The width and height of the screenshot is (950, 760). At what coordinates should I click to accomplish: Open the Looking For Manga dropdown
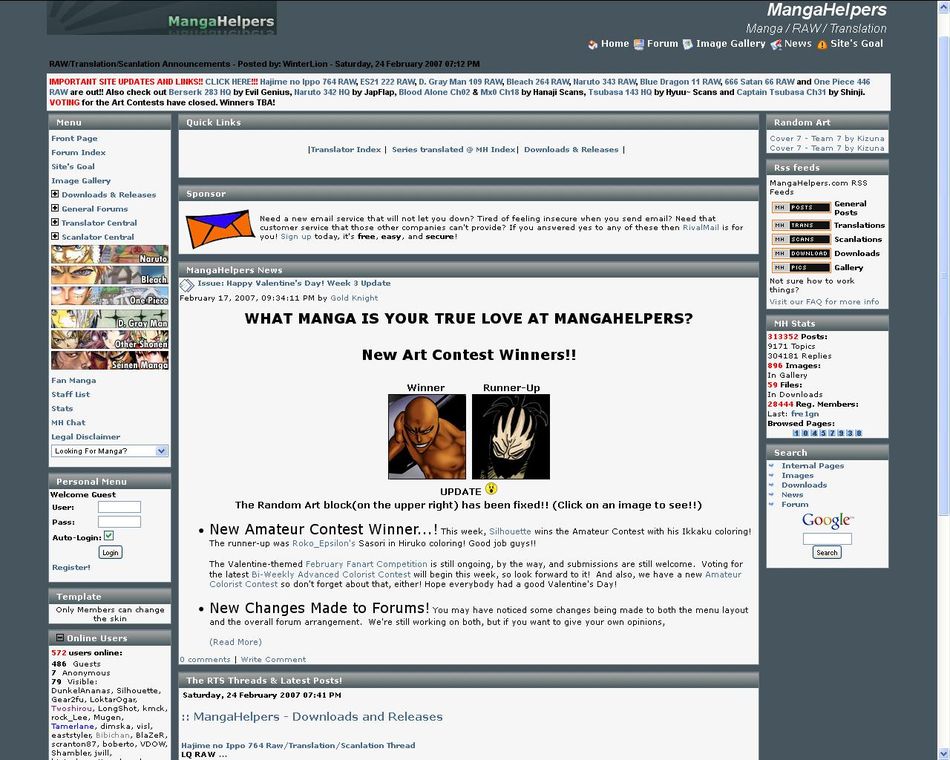(x=110, y=451)
